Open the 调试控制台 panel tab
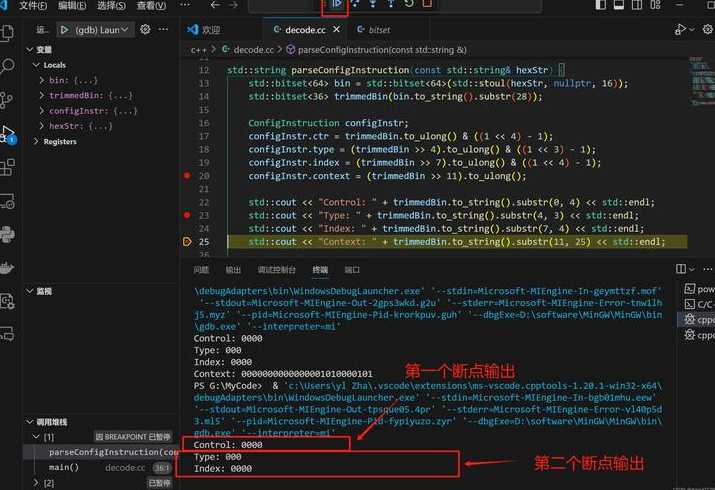Viewport: 715px width, 490px height. click(x=277, y=270)
